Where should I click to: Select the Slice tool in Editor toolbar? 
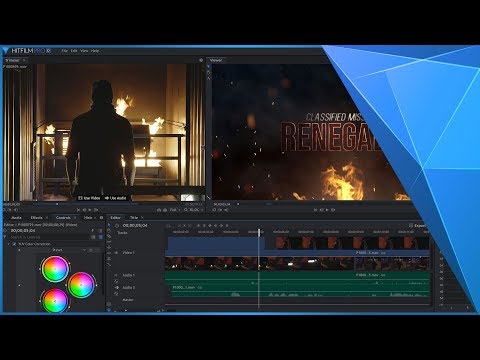[109, 236]
